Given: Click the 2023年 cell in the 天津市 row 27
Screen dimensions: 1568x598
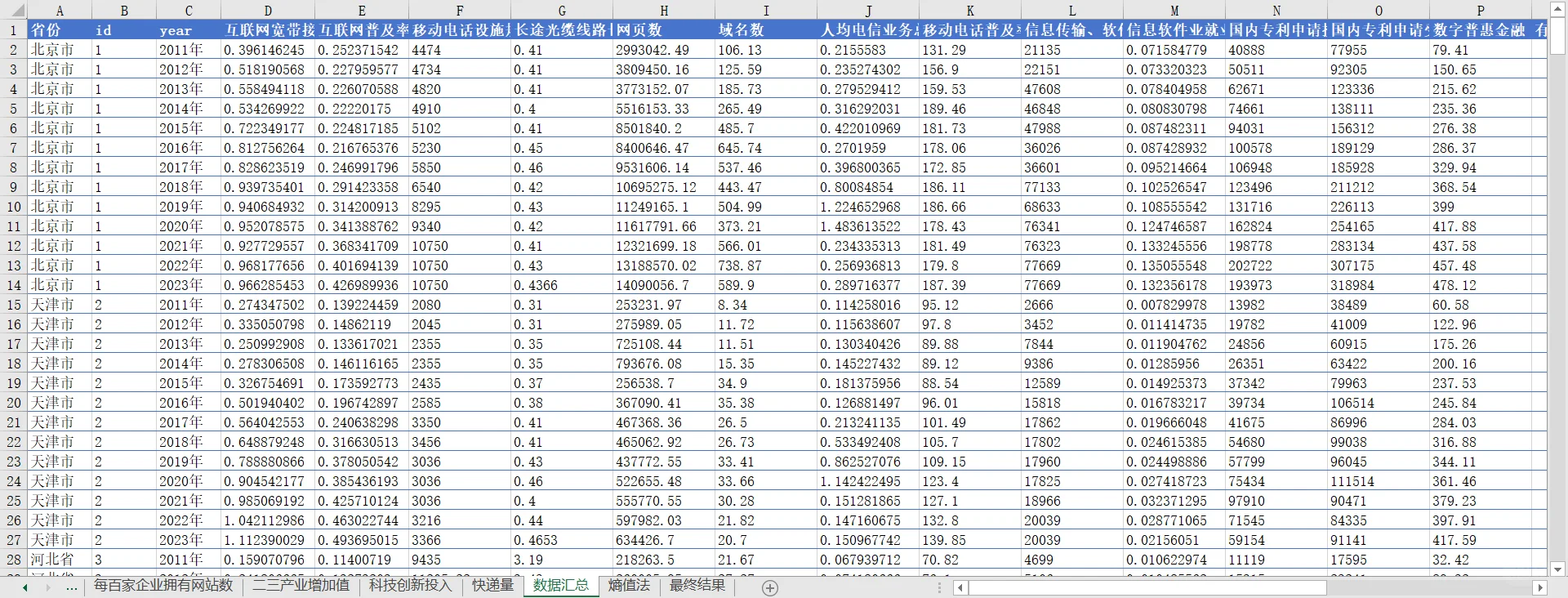Looking at the screenshot, I should (189, 540).
